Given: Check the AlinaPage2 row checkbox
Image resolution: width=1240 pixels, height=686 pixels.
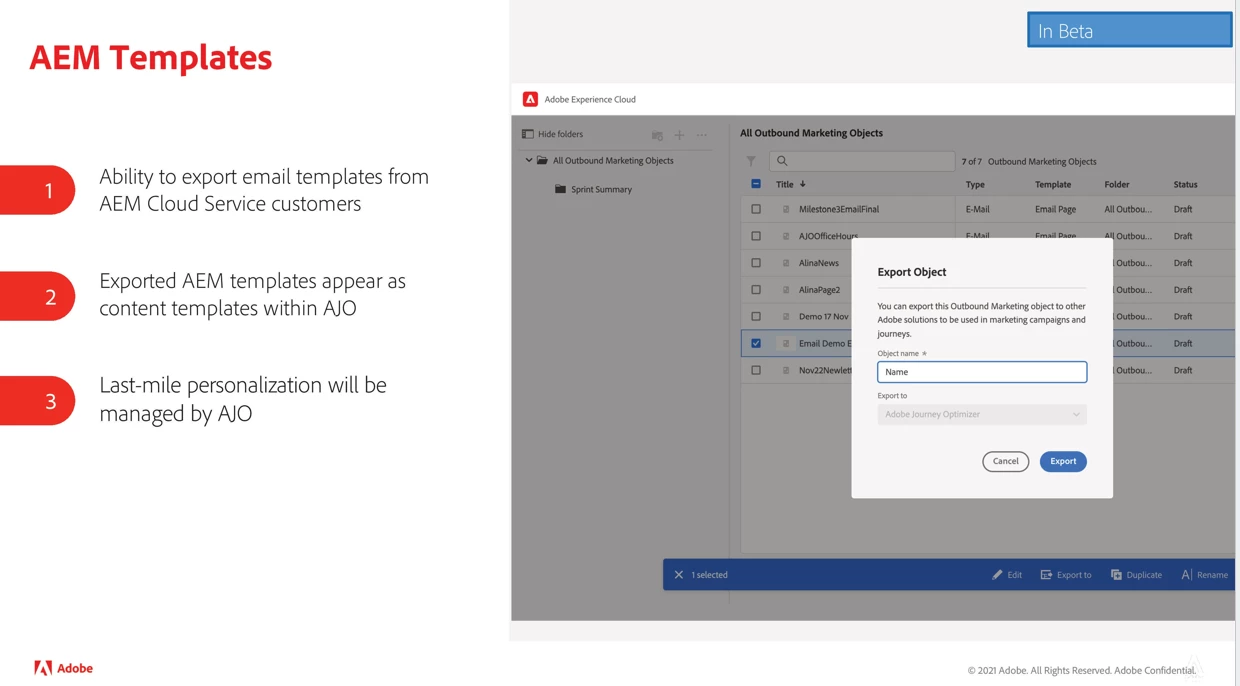Looking at the screenshot, I should pos(756,290).
